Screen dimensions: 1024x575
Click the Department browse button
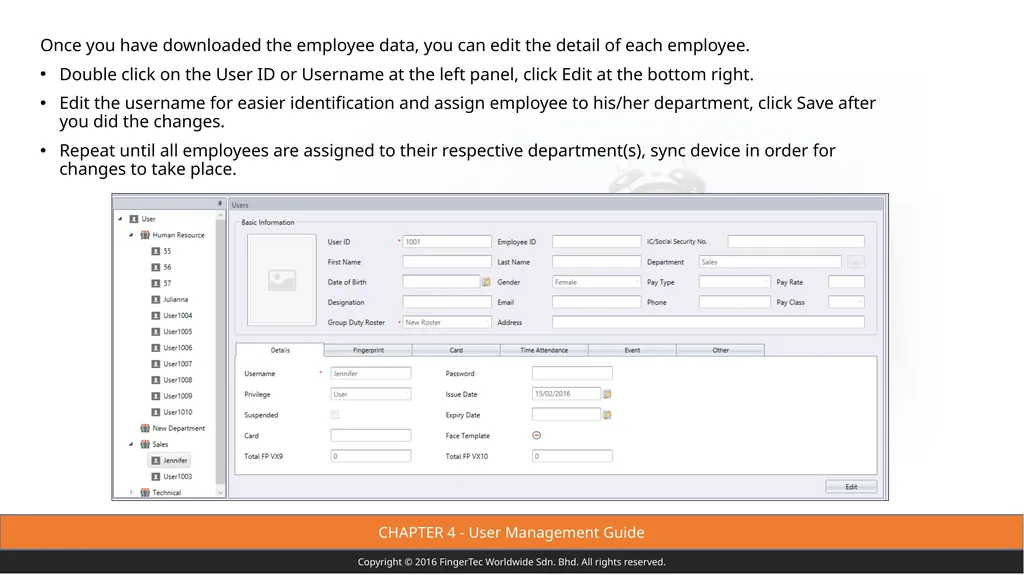click(x=856, y=262)
